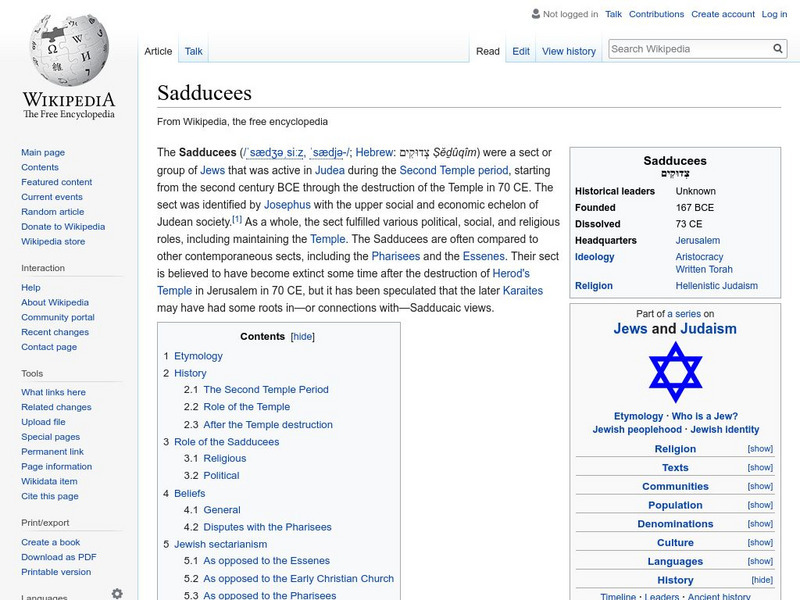The height and width of the screenshot is (600, 800).
Task: Select the Read tab
Action: [x=488, y=51]
